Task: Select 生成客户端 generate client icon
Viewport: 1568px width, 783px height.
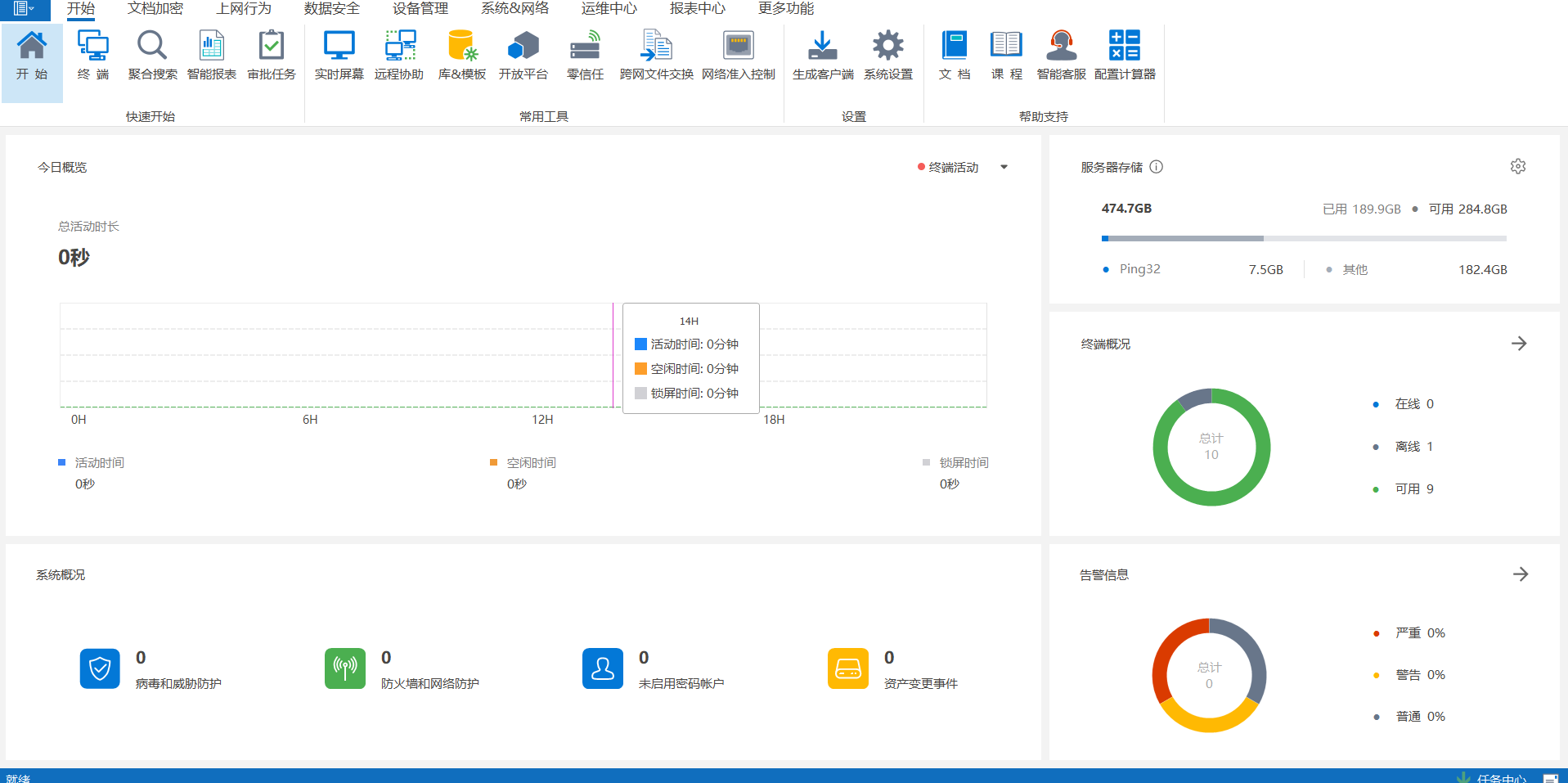Action: click(x=822, y=55)
